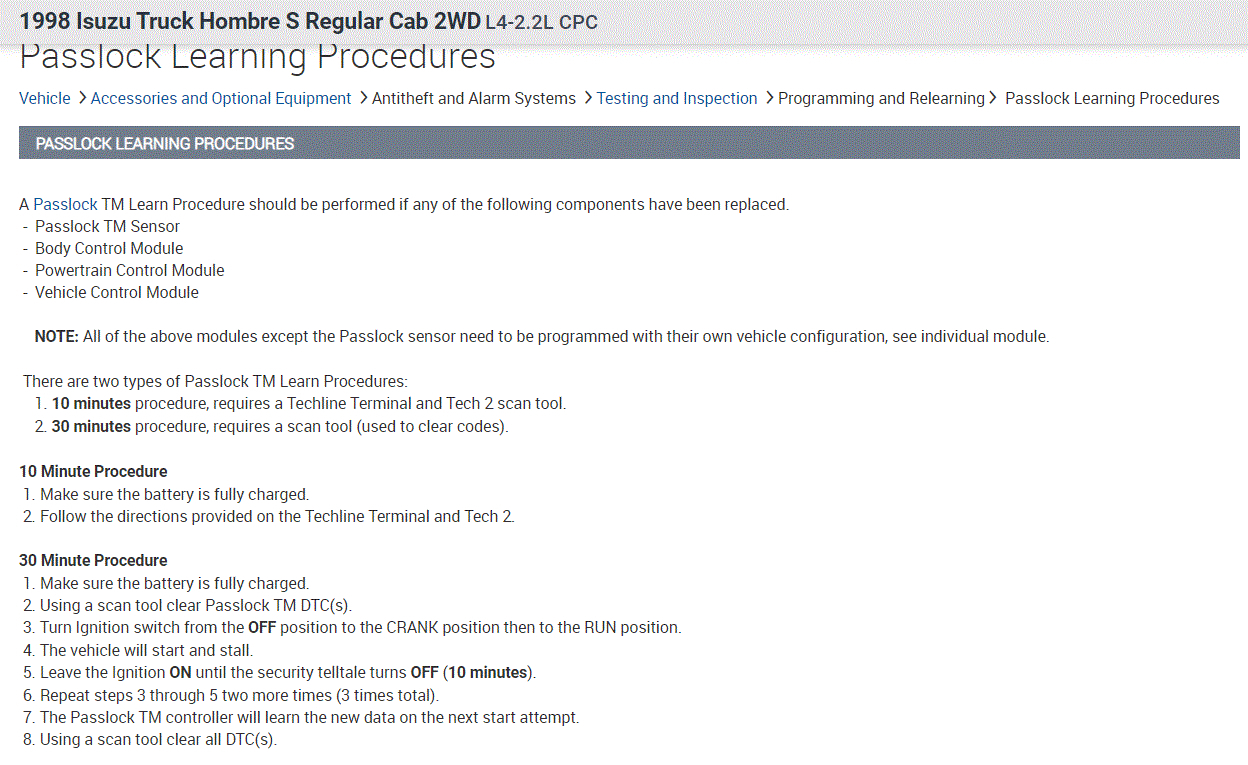
Task: Click the L4-2.2L CPC engine label
Action: click(541, 22)
